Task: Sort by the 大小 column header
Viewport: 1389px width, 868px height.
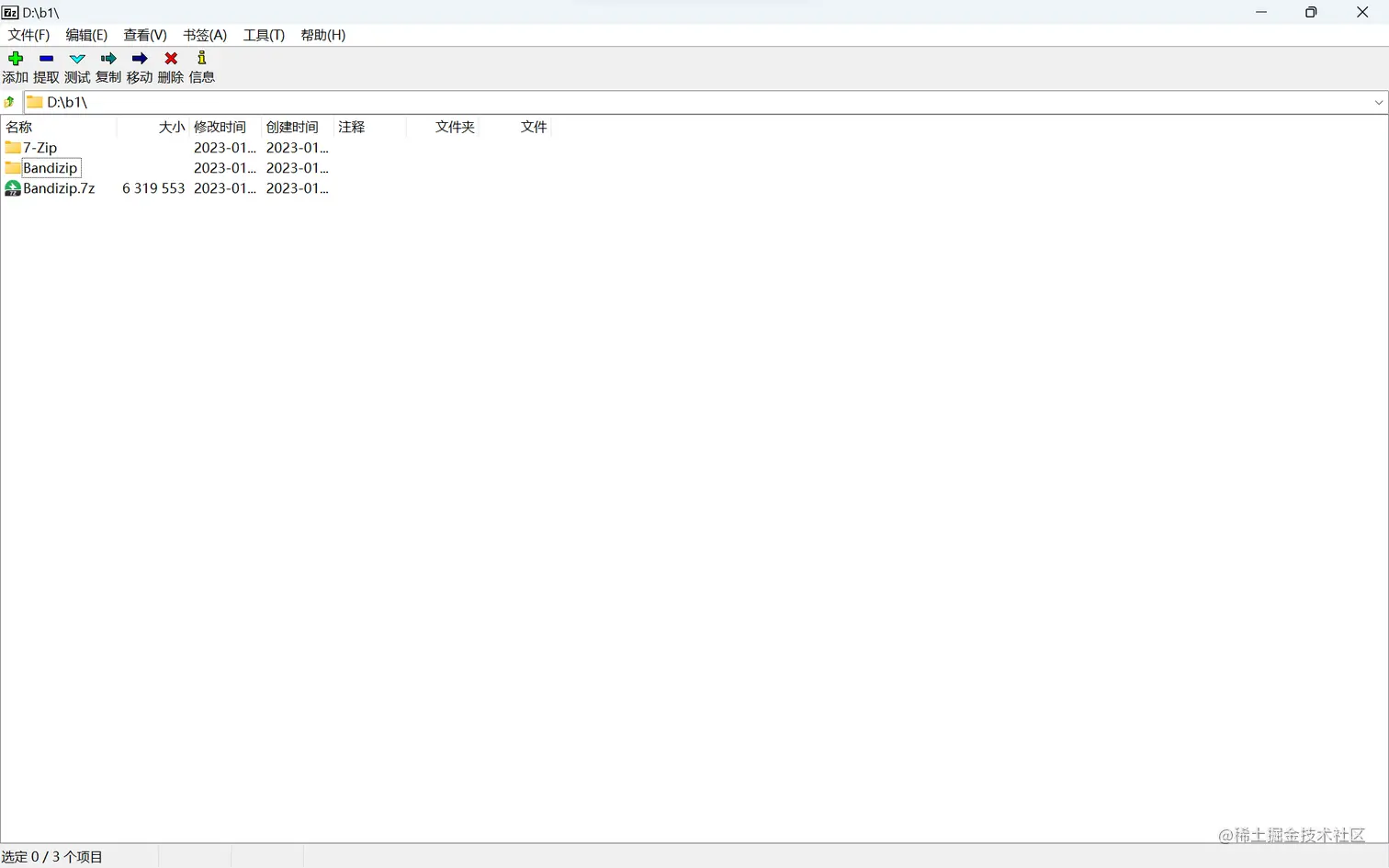Action: tap(152, 127)
